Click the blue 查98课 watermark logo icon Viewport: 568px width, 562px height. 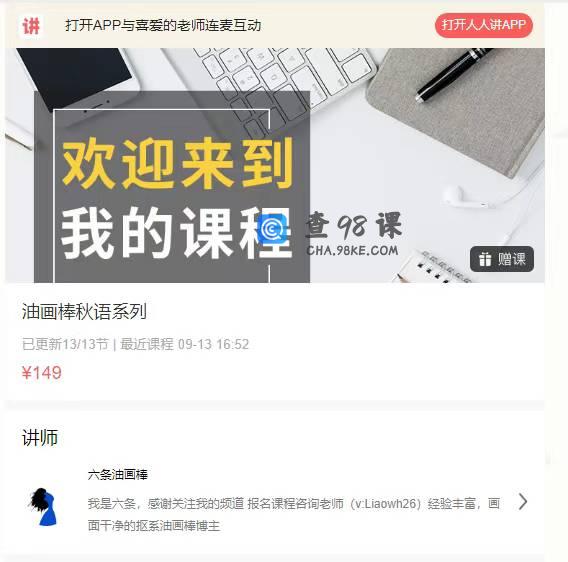(272, 228)
